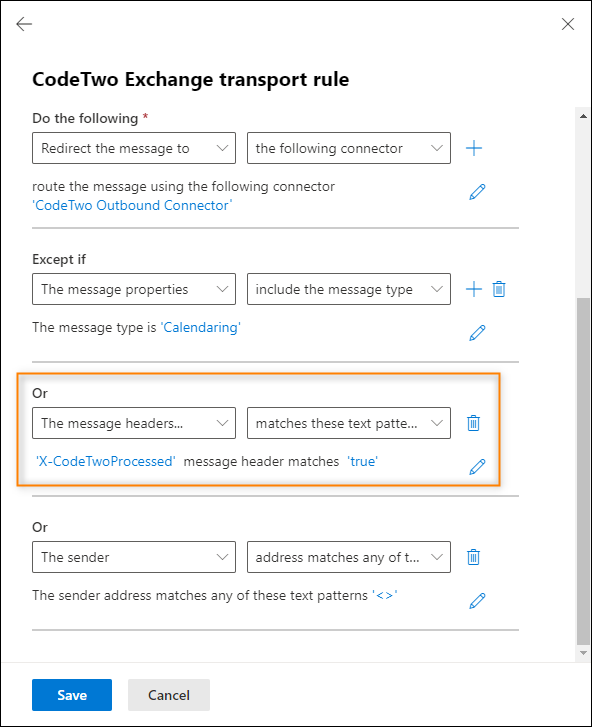The image size is (592, 727).
Task: Click the '<>' sender pattern link
Action: click(385, 595)
